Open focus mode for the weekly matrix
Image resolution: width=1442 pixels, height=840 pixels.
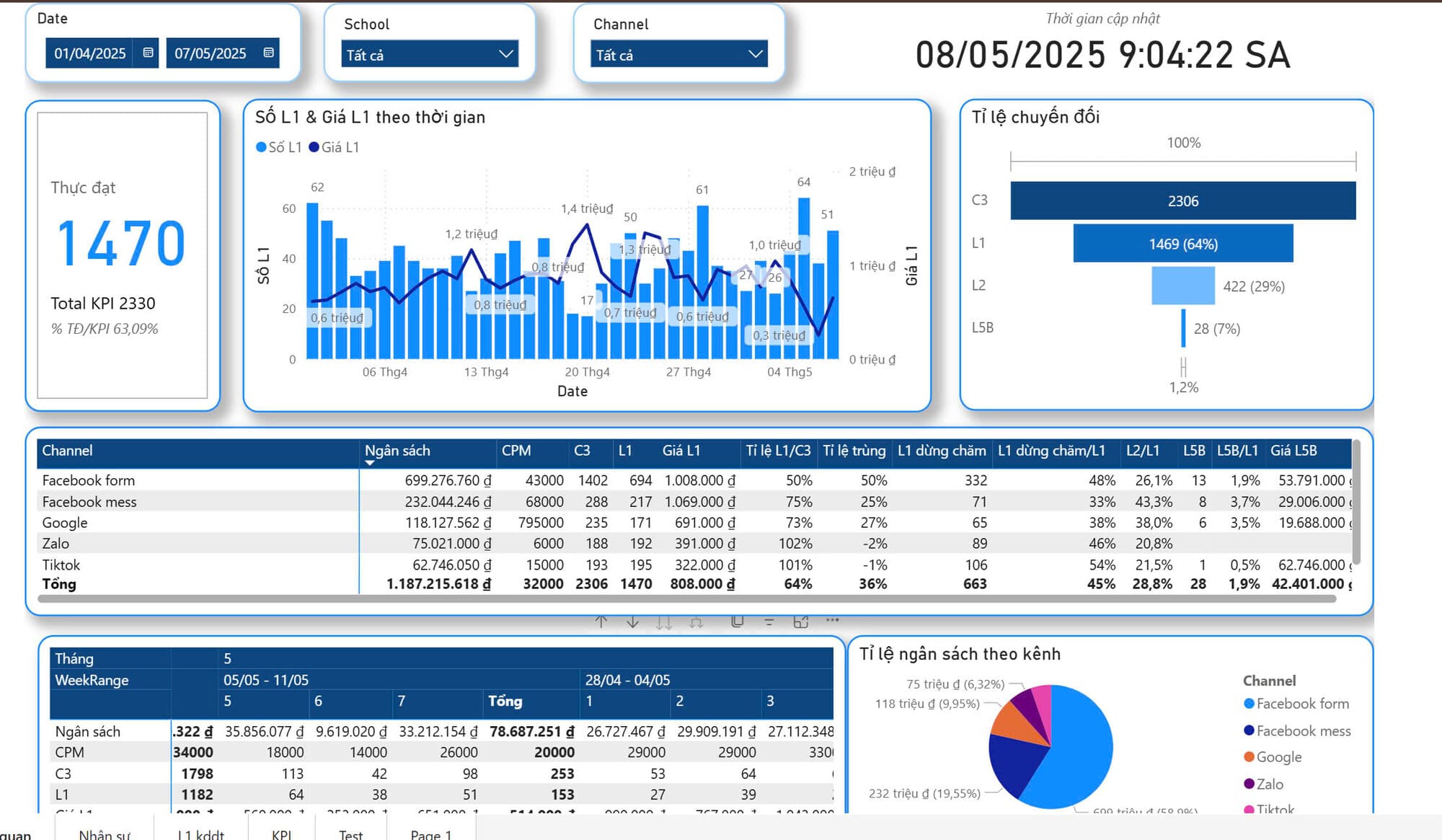tap(800, 621)
